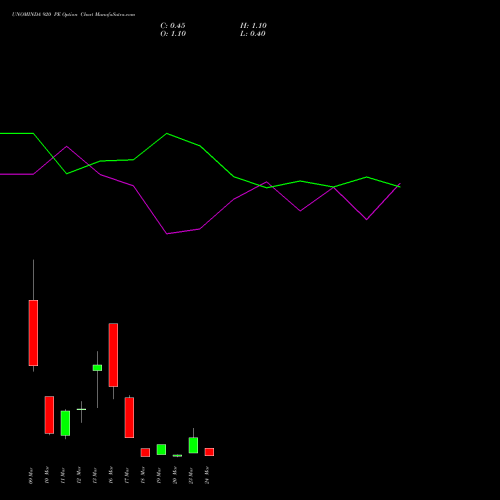Select the red candle for 10 Mar
Viewport: 500px width, 500px height.
coord(49,415)
